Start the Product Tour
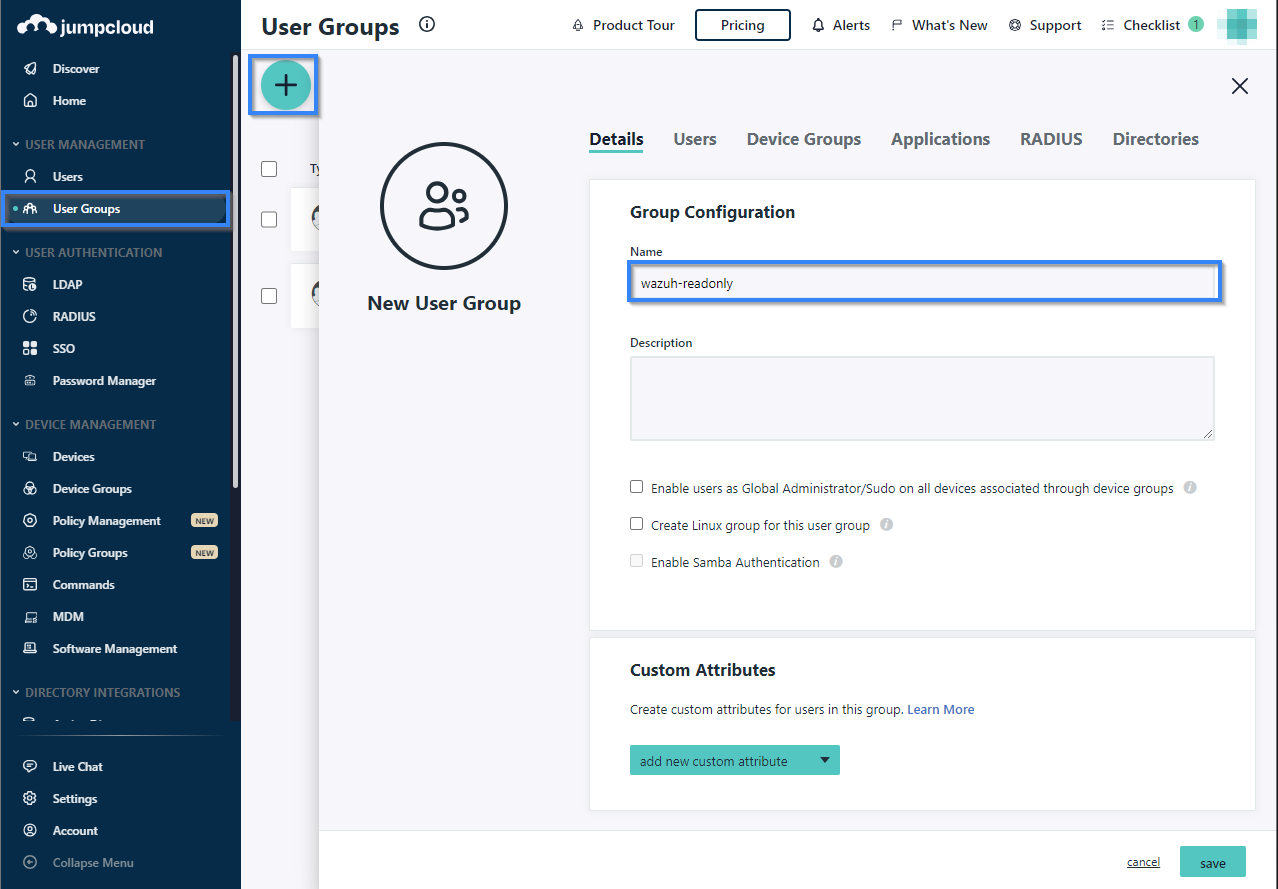Image resolution: width=1278 pixels, height=889 pixels. click(623, 25)
